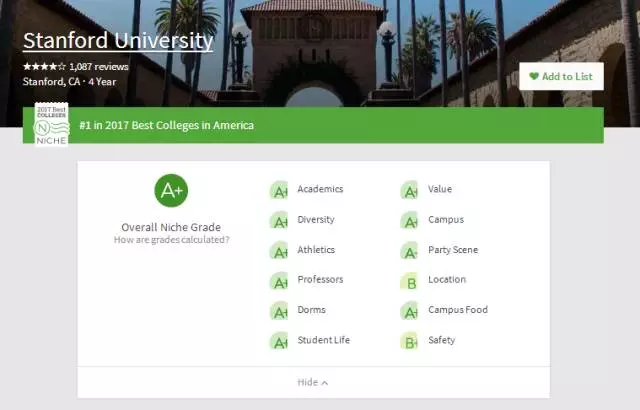Open 'How are grades calculated?' link
The height and width of the screenshot is (410, 640).
[171, 240]
